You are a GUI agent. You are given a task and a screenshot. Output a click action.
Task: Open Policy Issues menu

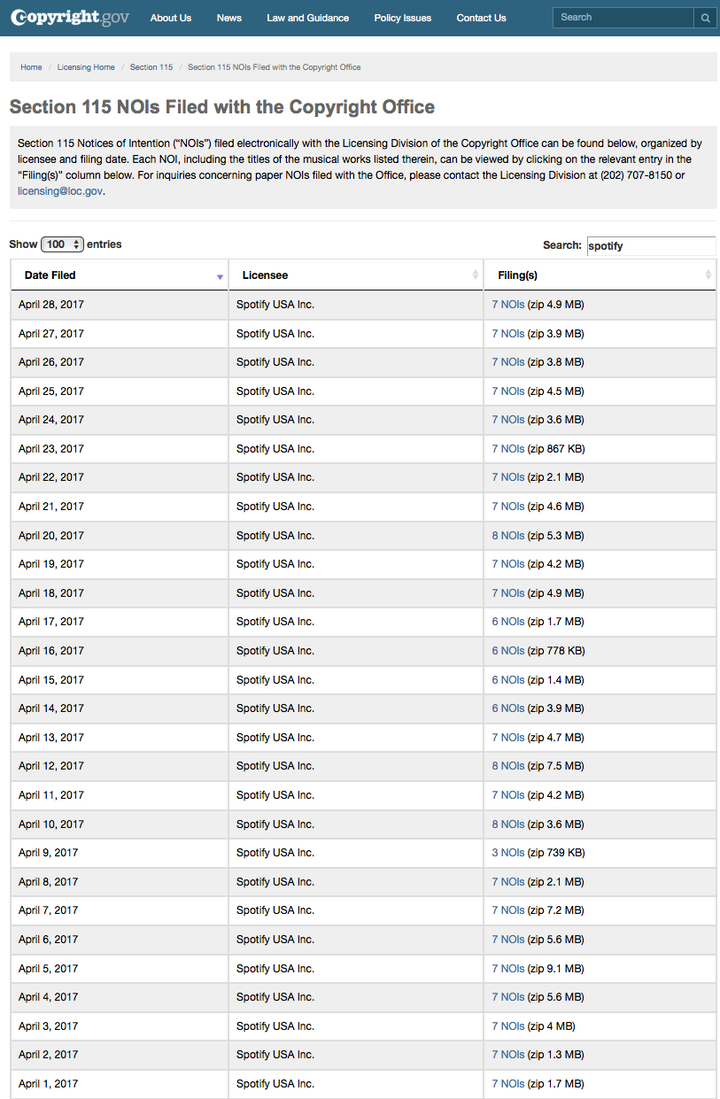(x=402, y=18)
